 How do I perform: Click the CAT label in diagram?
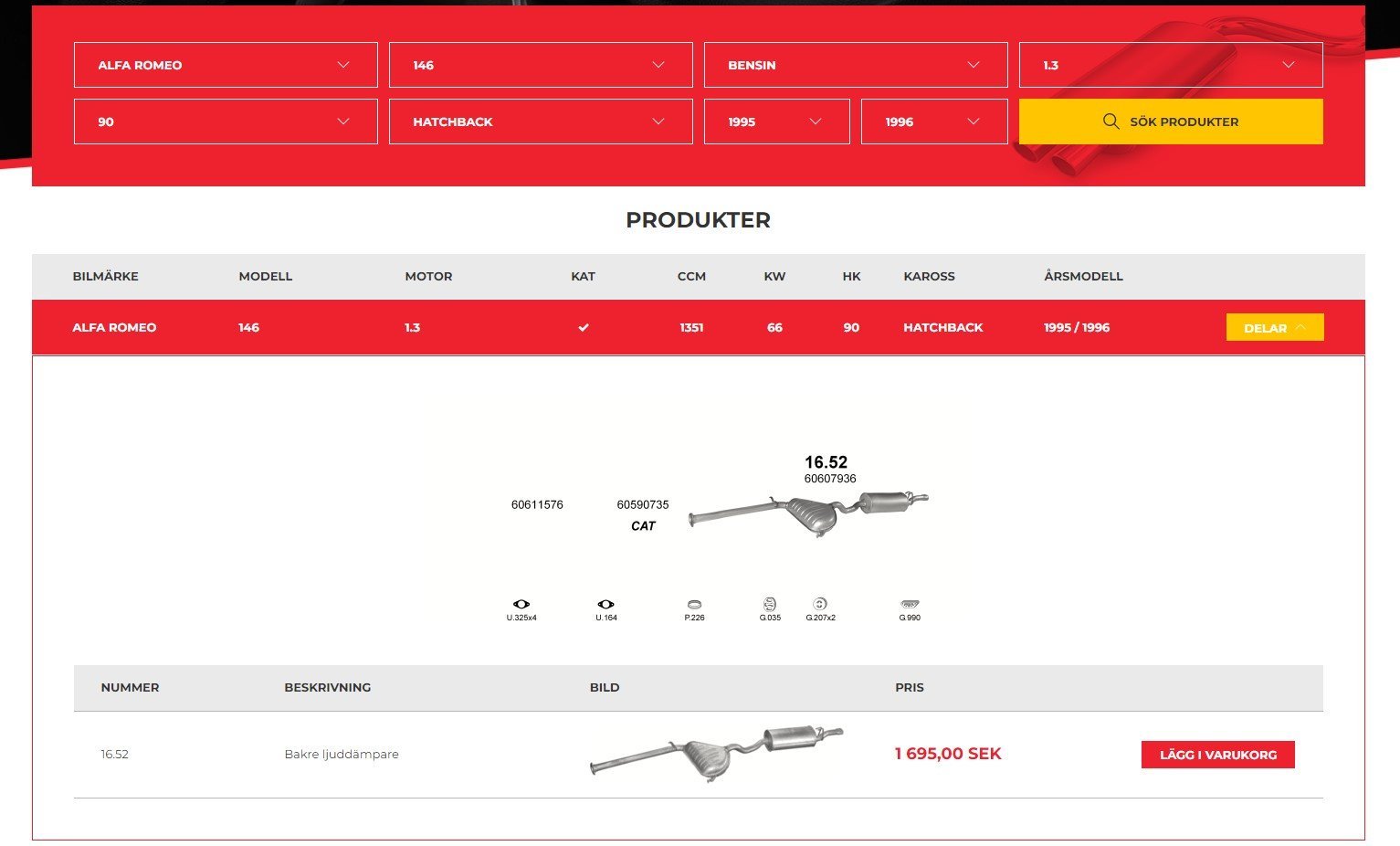[x=643, y=525]
